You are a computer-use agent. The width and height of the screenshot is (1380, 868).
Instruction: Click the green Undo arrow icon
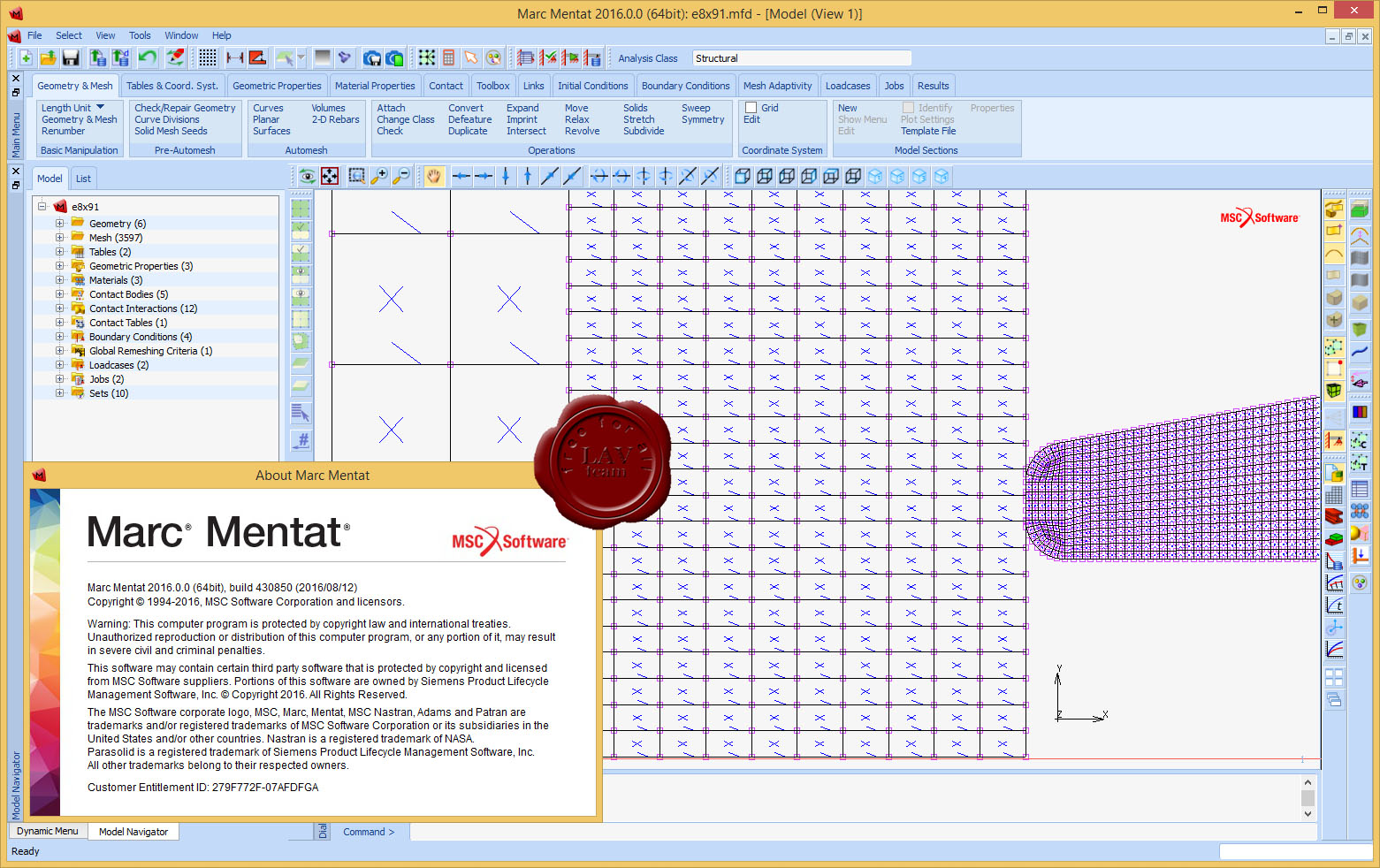click(x=148, y=58)
